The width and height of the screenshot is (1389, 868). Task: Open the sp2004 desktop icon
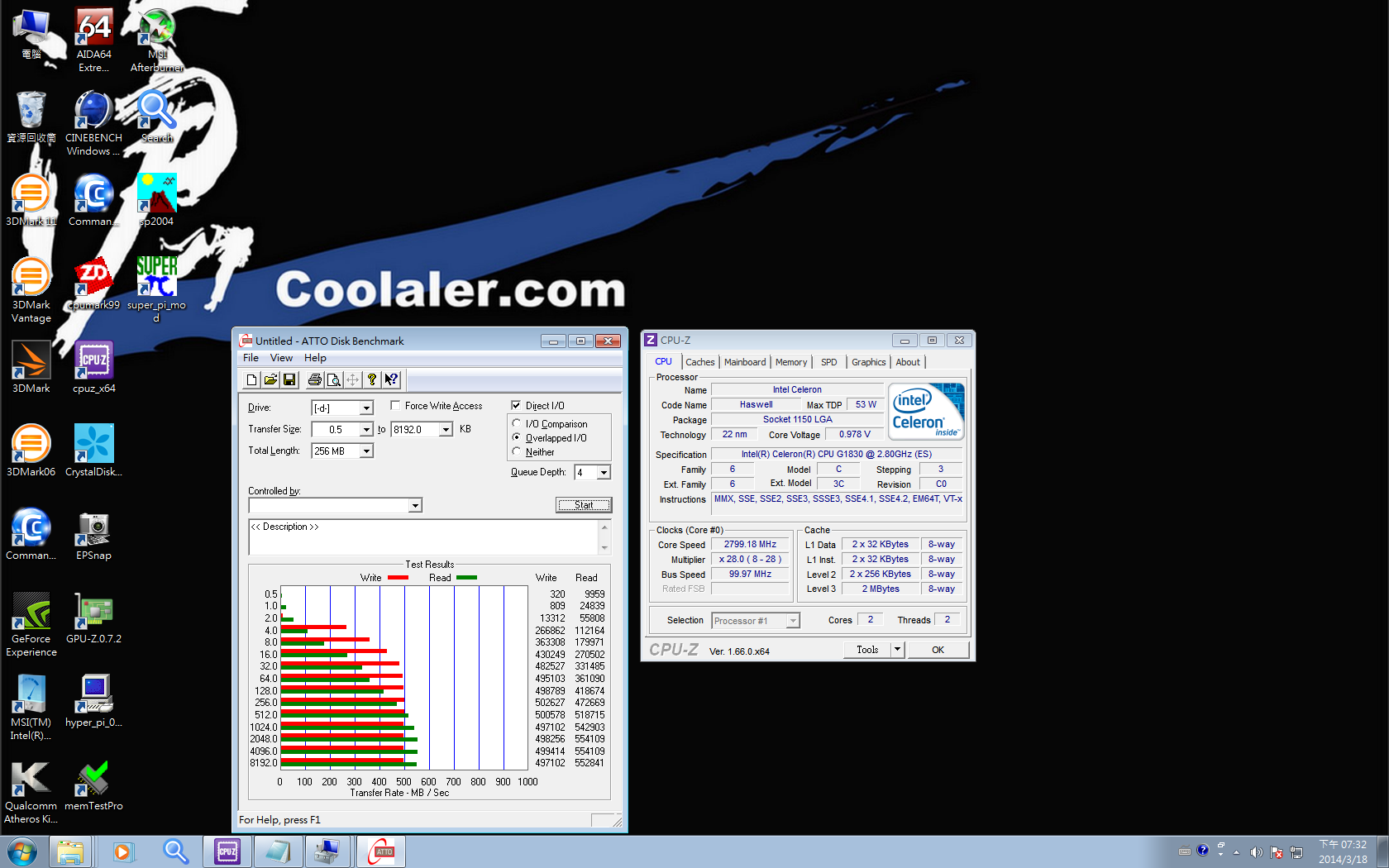pos(156,200)
